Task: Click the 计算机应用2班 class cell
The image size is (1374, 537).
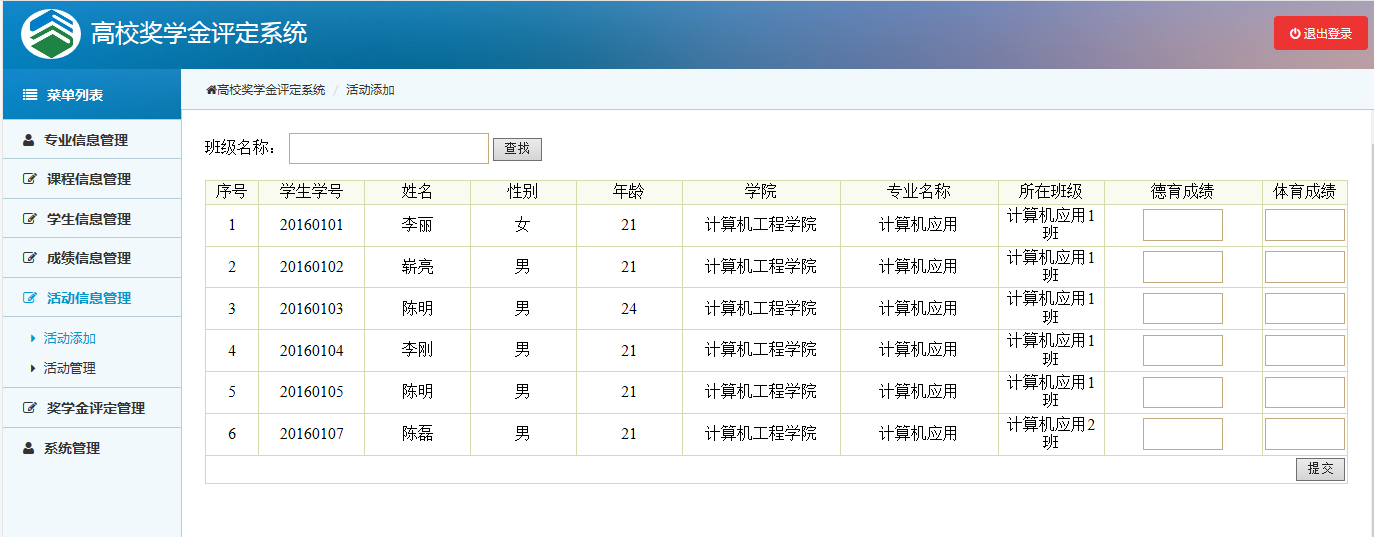Action: click(1051, 434)
